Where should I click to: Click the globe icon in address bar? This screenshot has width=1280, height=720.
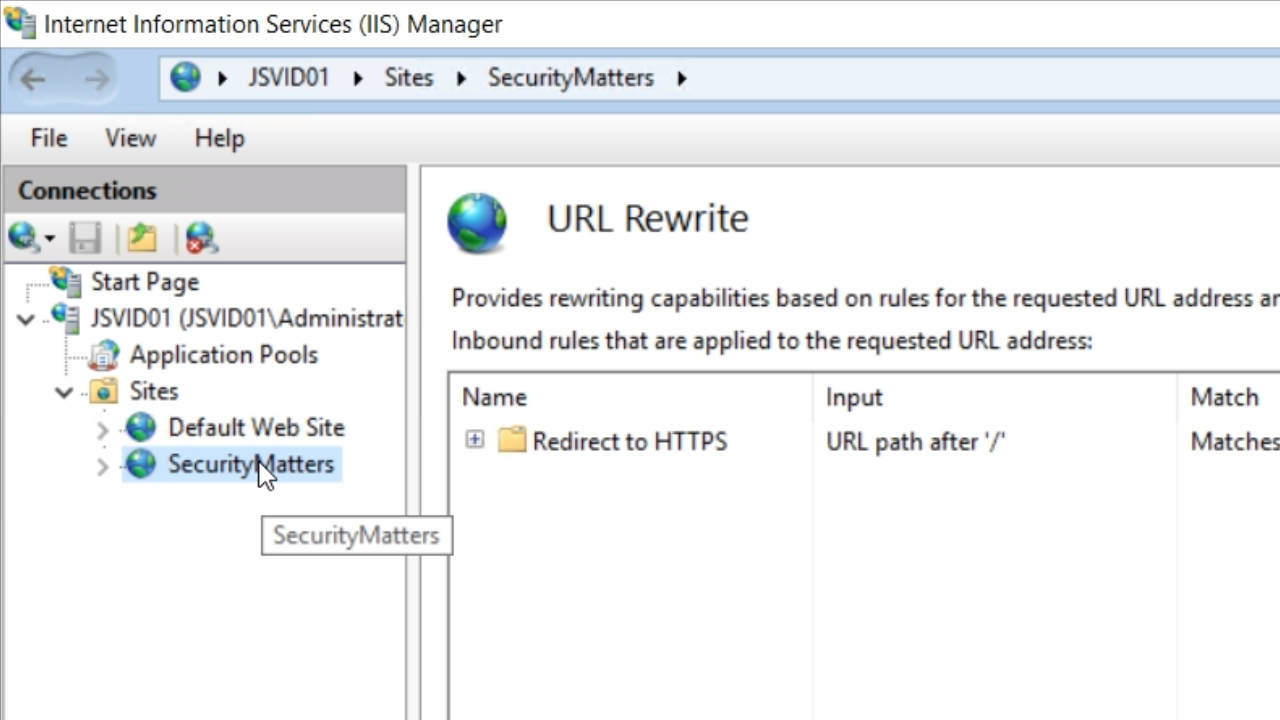(185, 78)
